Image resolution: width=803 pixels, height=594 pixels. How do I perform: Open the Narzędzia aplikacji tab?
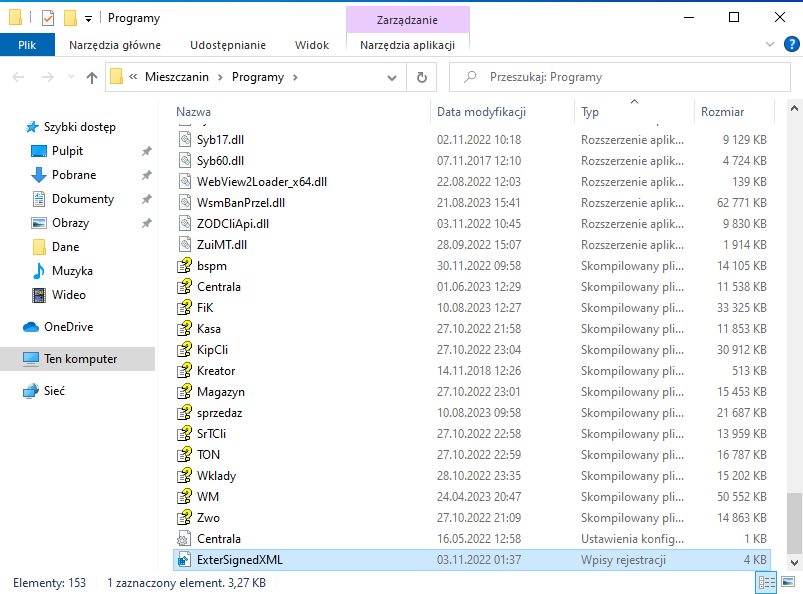[407, 45]
